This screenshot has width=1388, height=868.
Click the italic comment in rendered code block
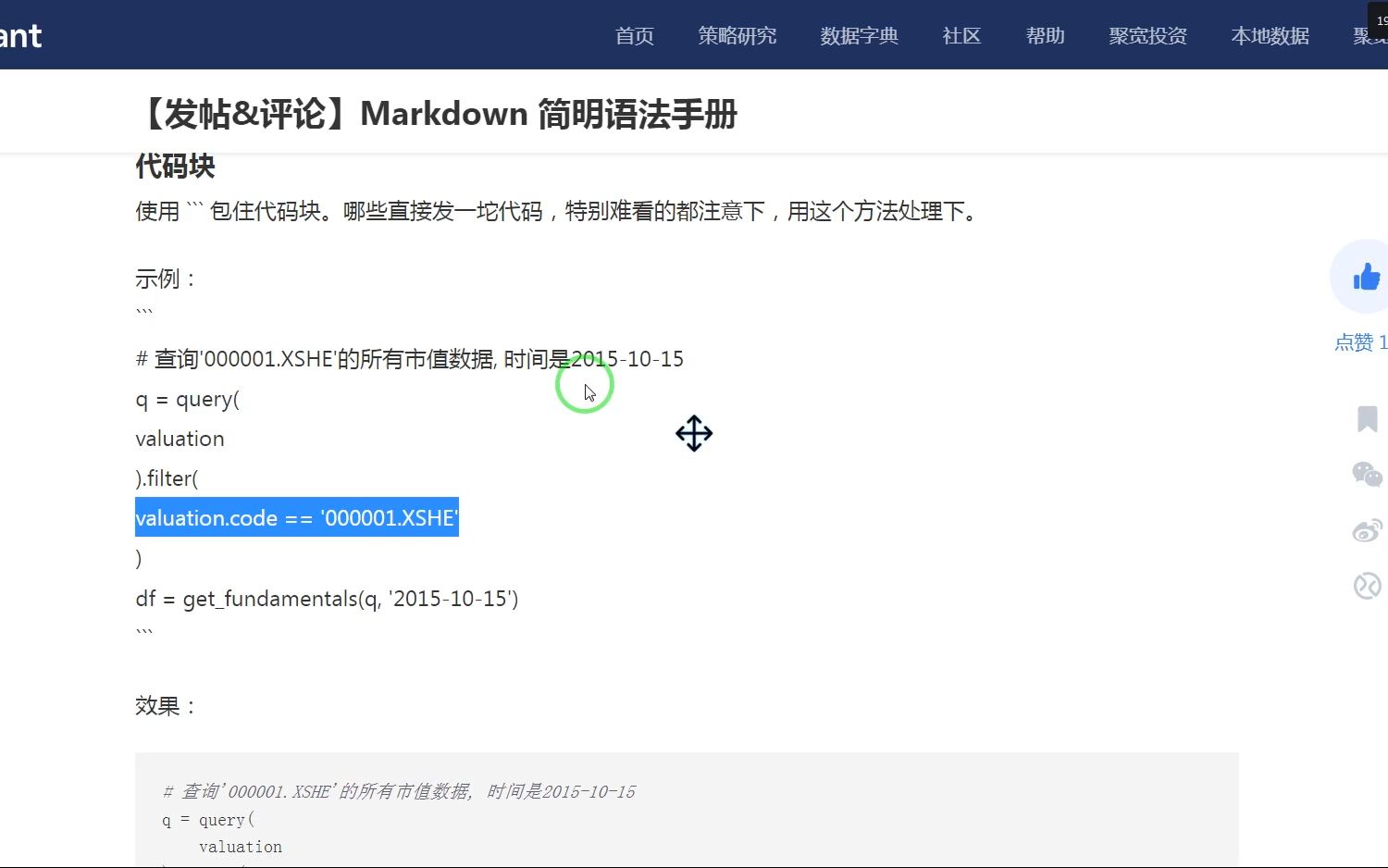coord(399,791)
